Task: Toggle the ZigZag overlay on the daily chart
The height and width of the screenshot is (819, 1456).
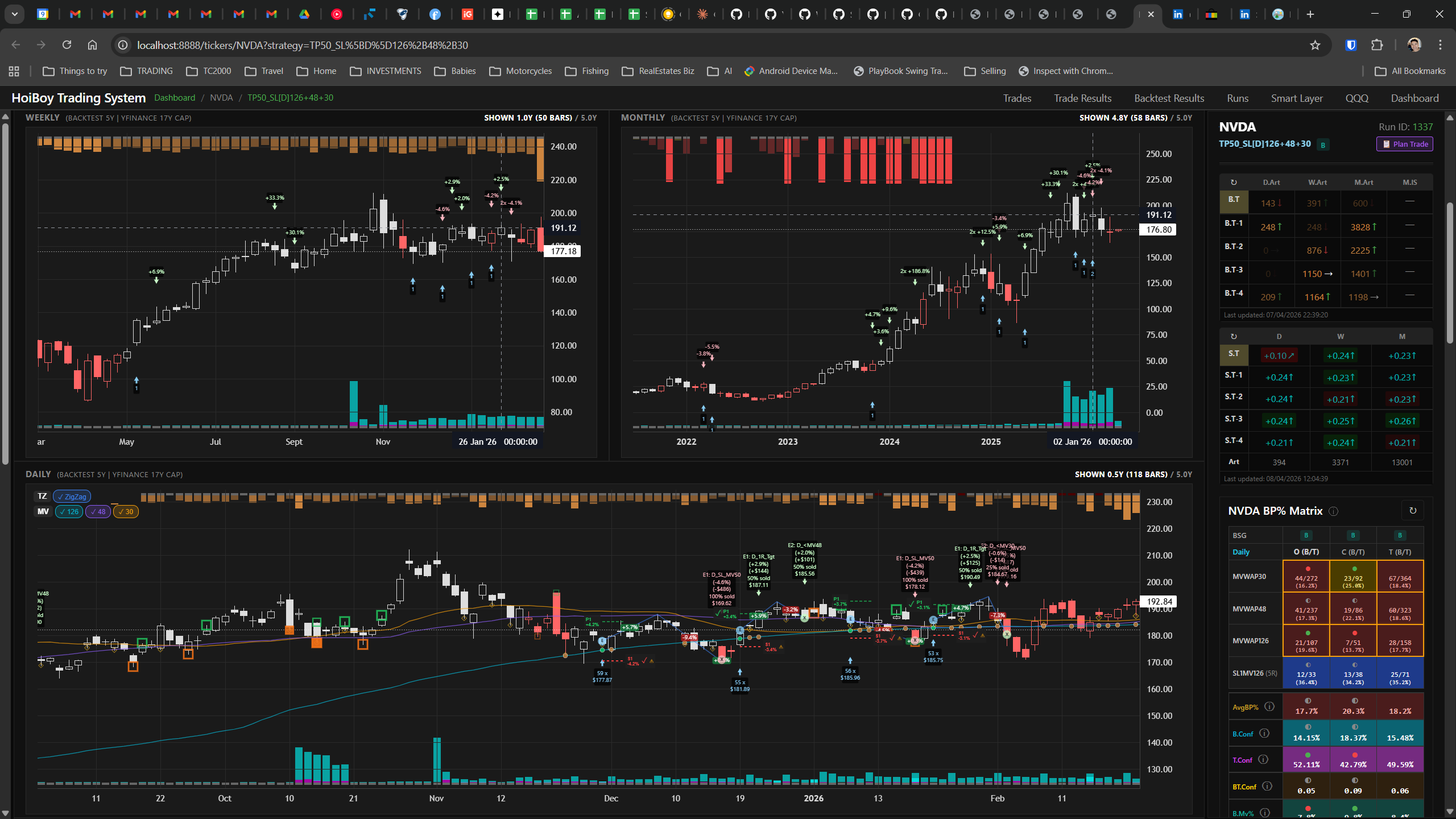Action: (x=72, y=497)
